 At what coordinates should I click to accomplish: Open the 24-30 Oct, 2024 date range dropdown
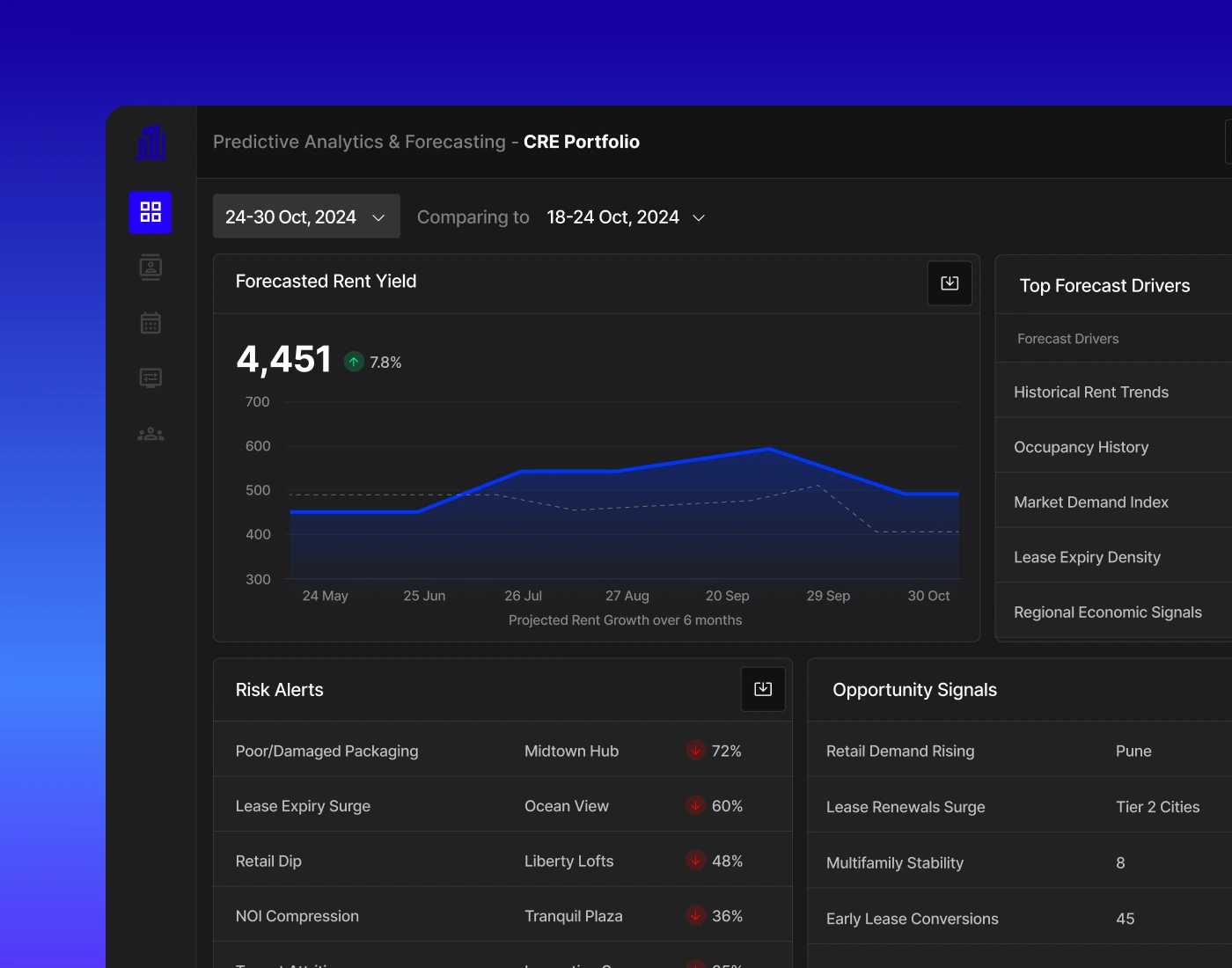306,216
